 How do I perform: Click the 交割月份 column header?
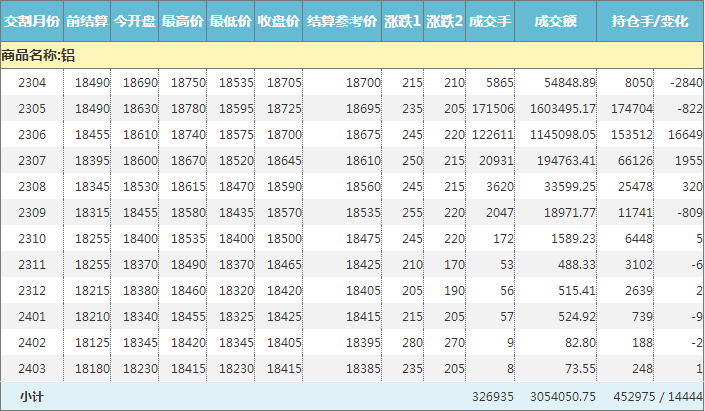click(32, 21)
